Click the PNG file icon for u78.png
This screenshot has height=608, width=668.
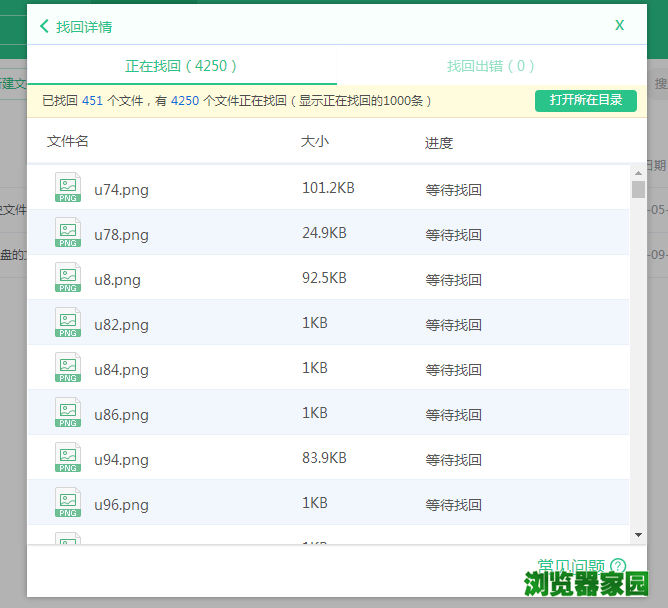[68, 233]
